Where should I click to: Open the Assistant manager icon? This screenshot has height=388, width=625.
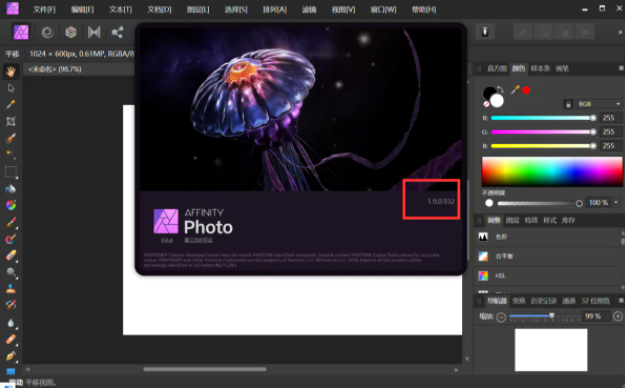[x=485, y=32]
